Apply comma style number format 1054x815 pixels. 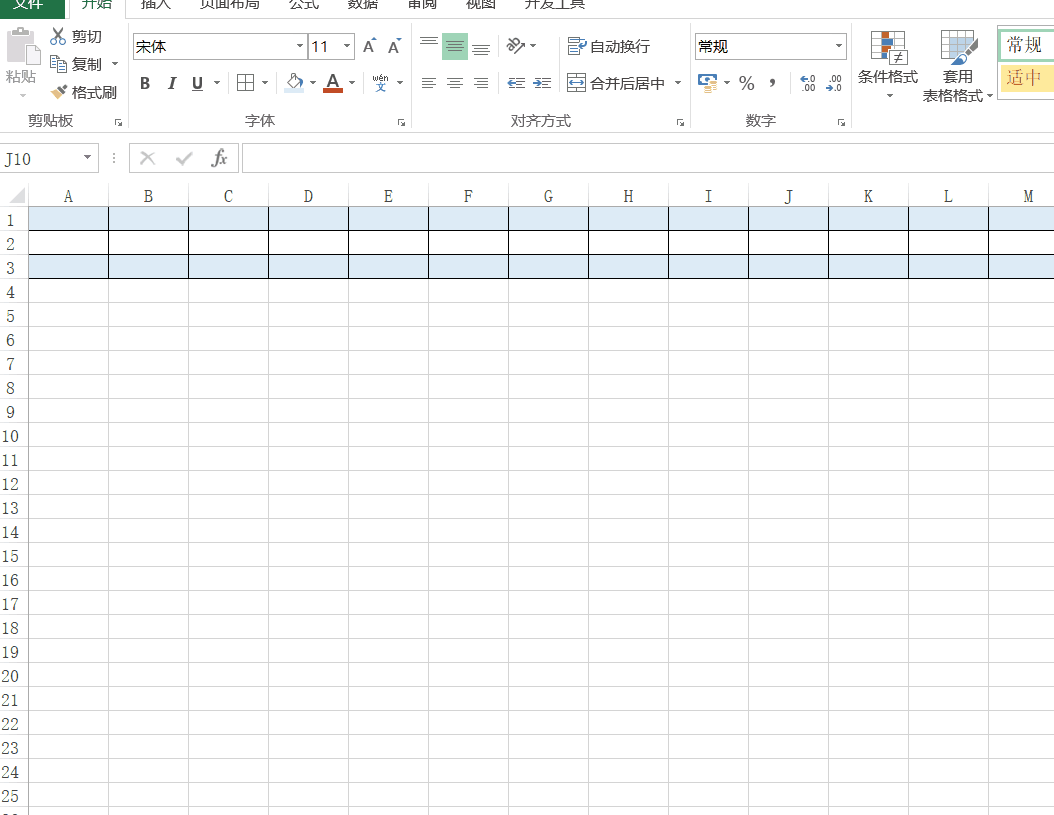772,83
